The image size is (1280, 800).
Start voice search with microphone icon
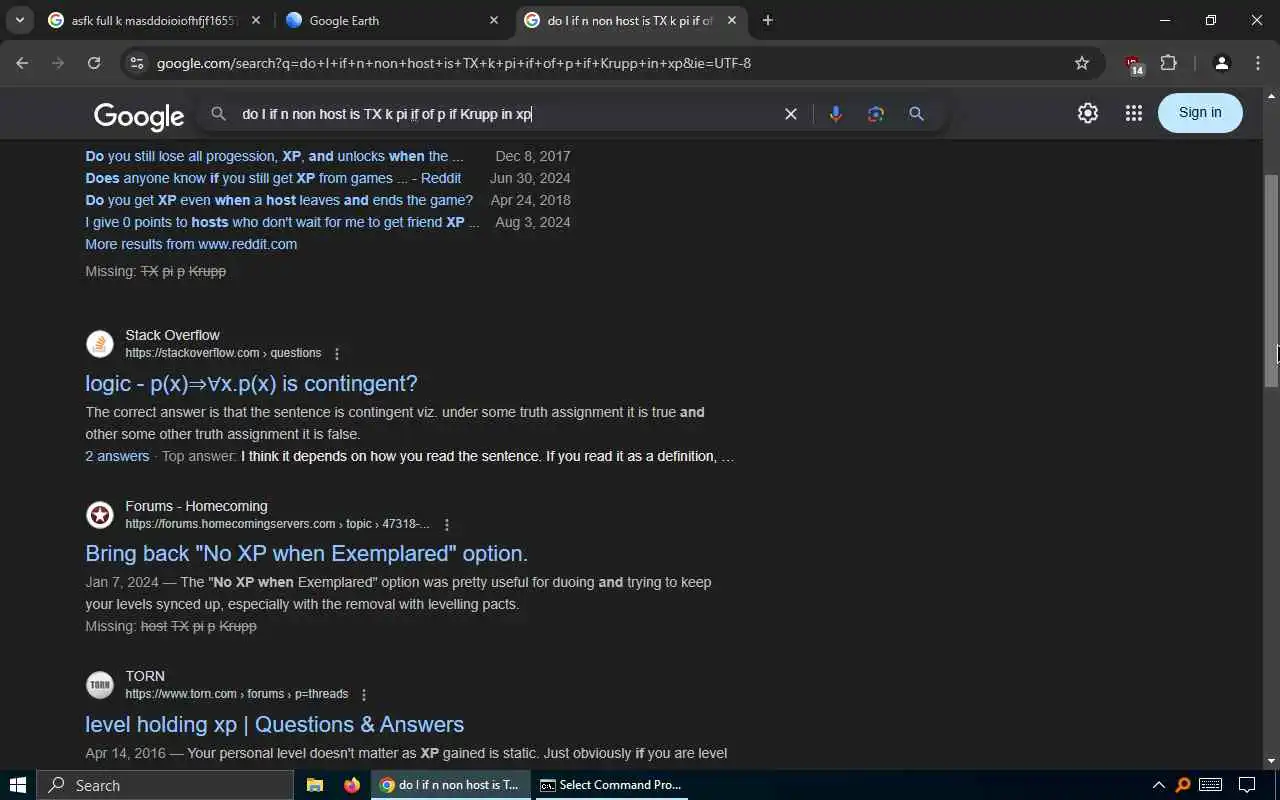836,114
